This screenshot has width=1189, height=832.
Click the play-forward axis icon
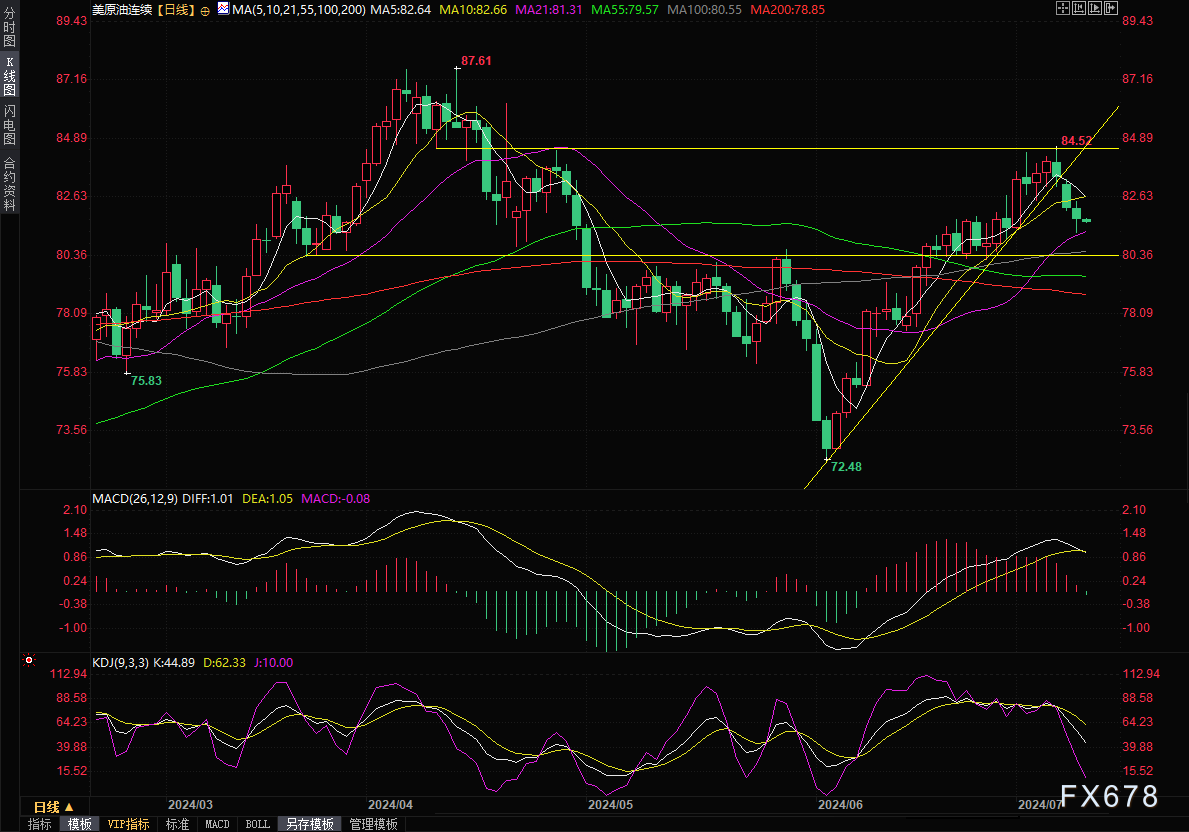coord(1093,9)
